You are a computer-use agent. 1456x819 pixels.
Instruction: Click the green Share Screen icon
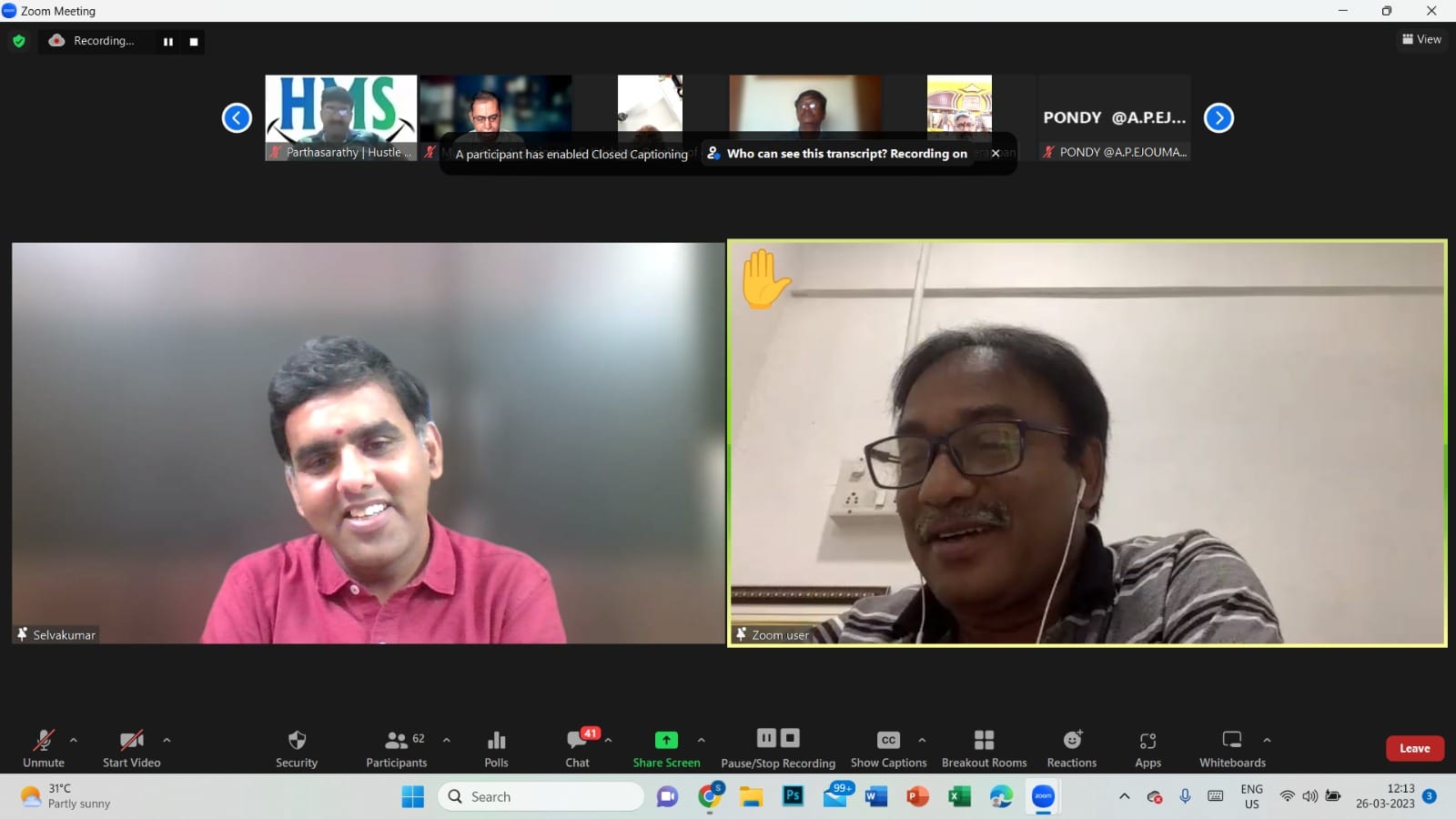coord(666,740)
